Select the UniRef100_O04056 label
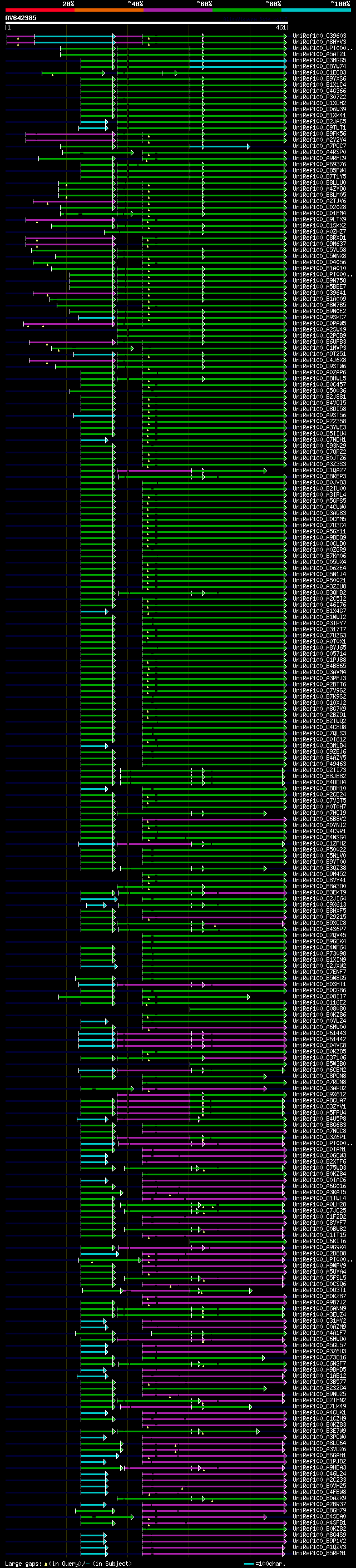 point(319,263)
